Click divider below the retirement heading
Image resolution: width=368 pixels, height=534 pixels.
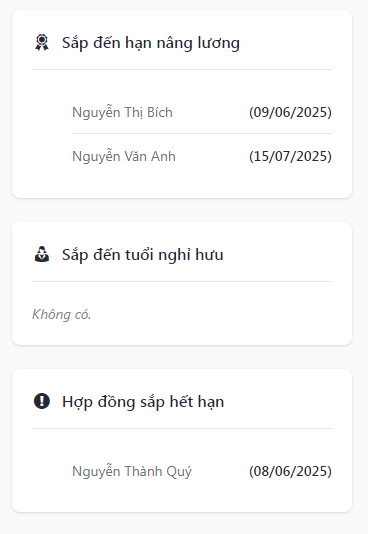(x=182, y=281)
